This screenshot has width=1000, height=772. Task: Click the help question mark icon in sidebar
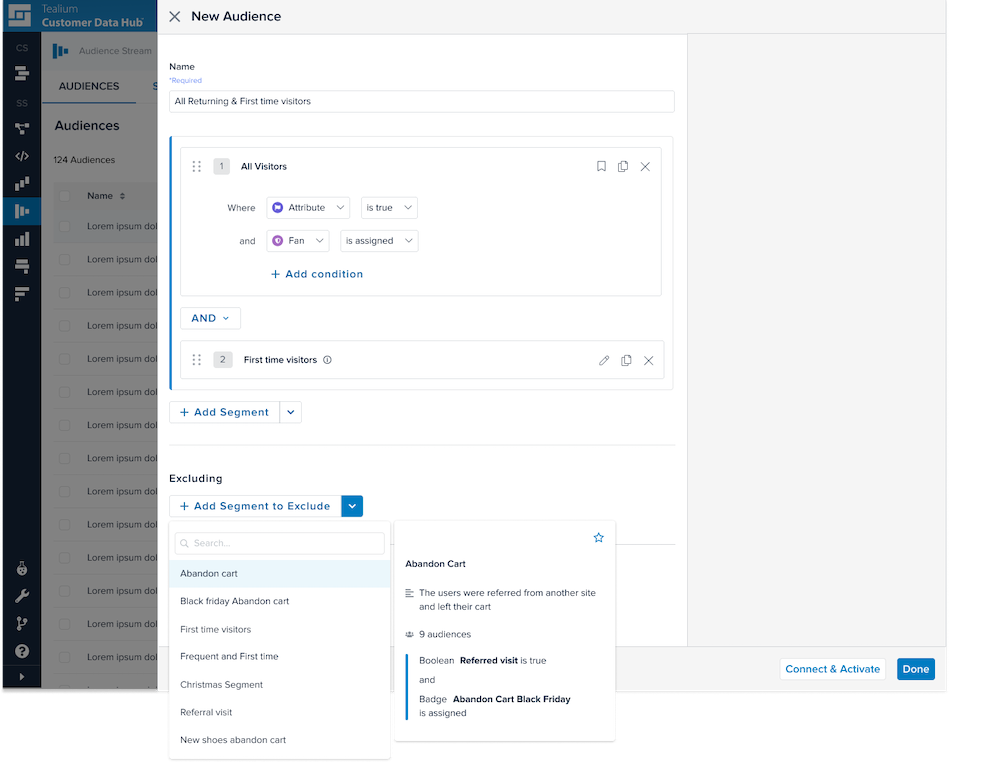[21, 650]
